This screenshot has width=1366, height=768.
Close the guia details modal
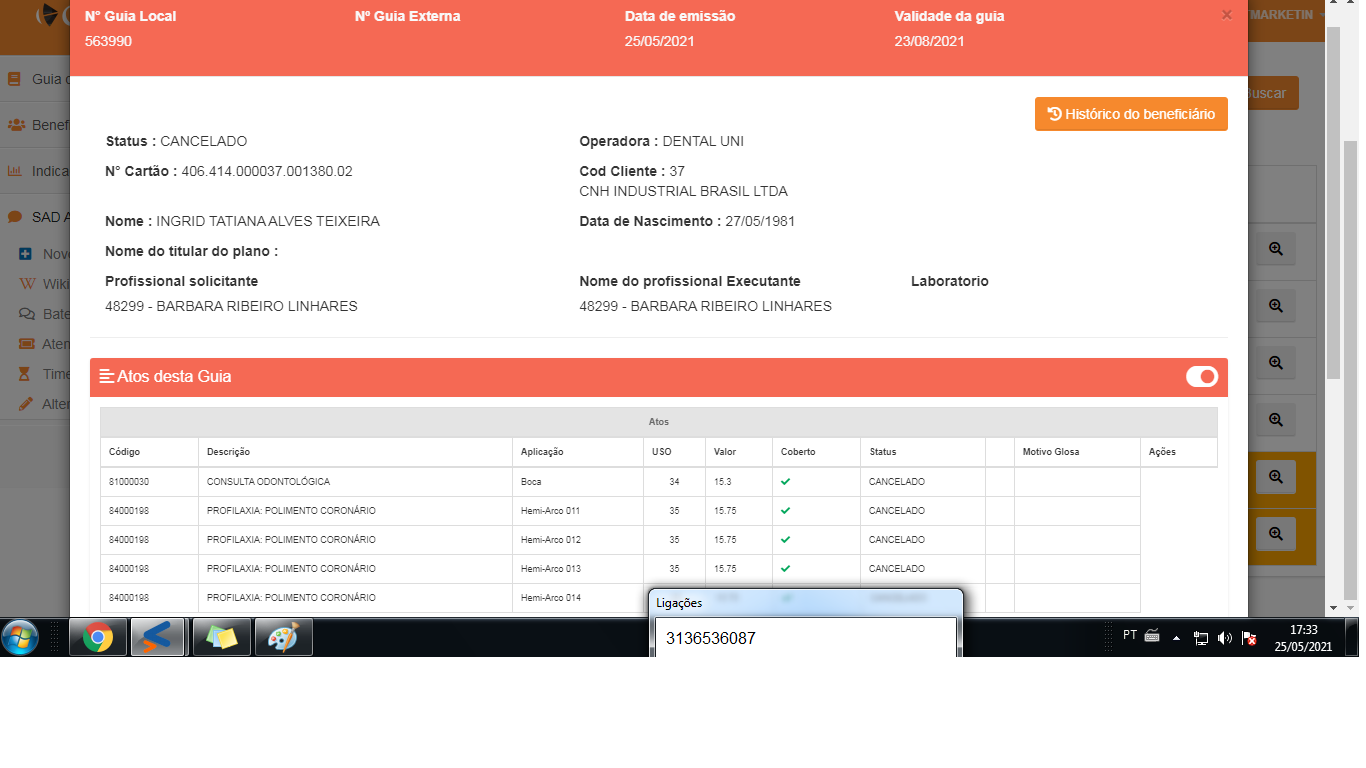1227,15
